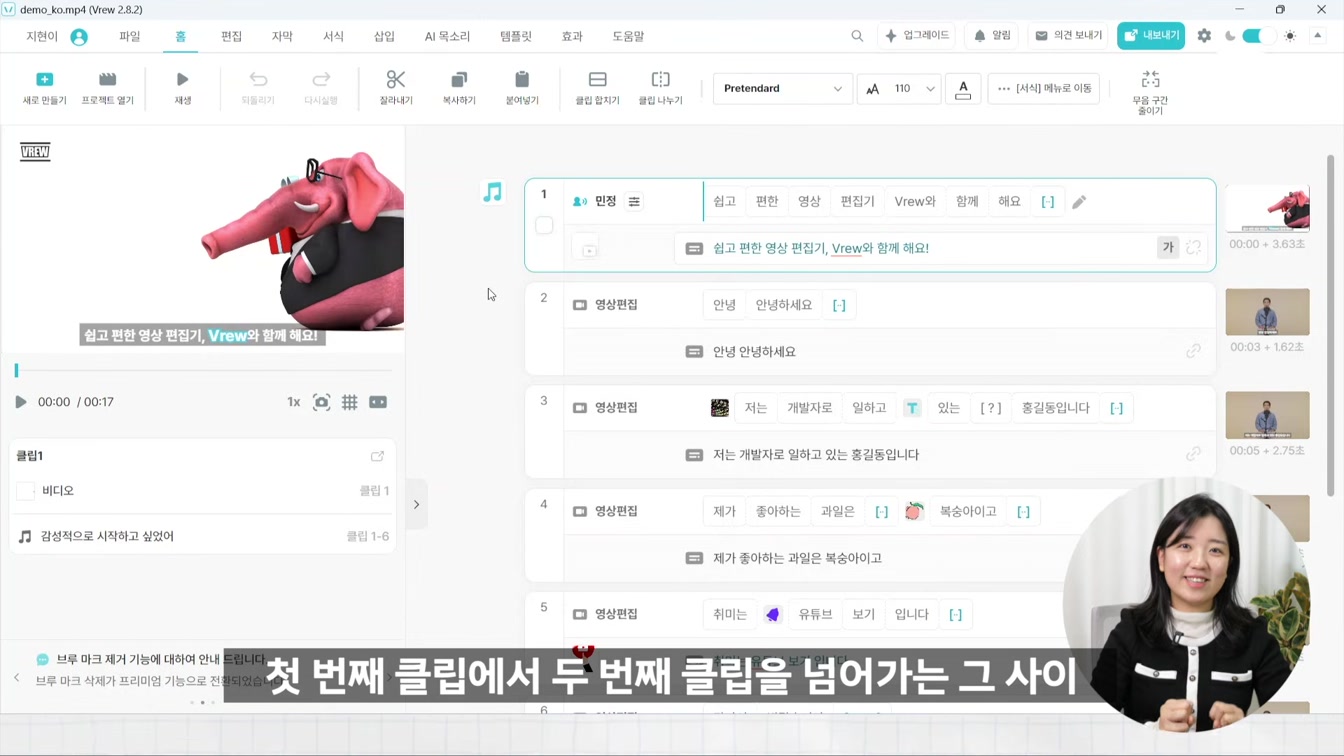Click the pop-out icon in 클립1 panel
The image size is (1344, 756).
[377, 456]
